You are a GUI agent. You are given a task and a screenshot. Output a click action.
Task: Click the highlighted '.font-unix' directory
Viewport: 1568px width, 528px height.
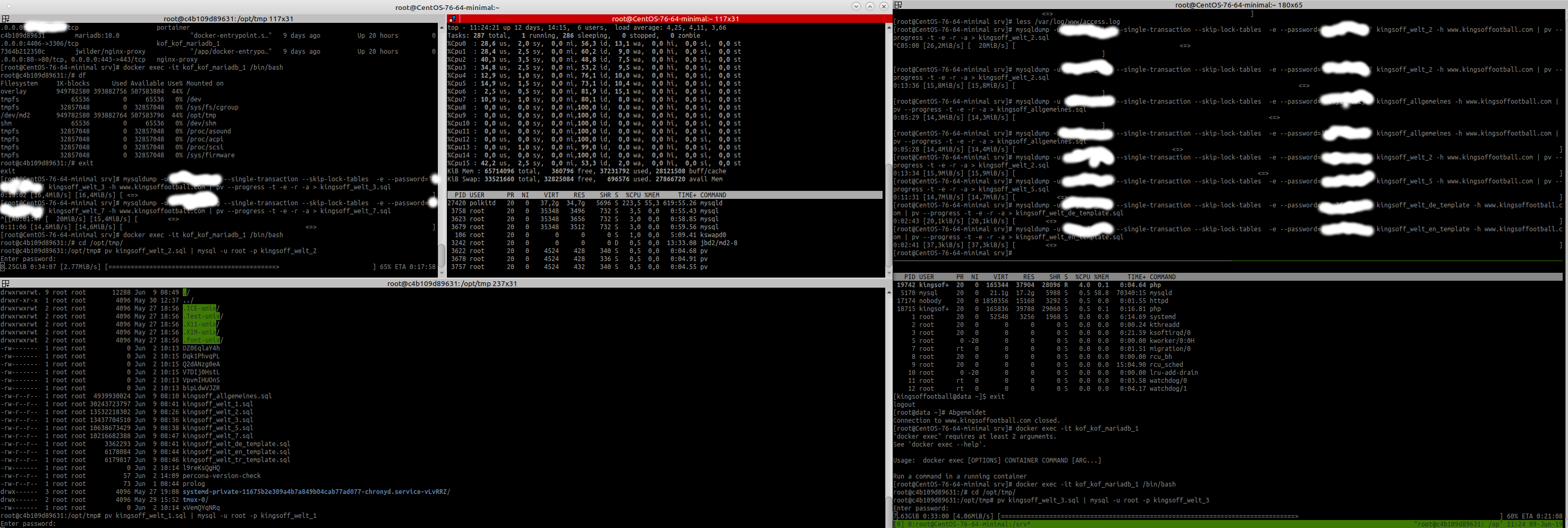coord(201,340)
